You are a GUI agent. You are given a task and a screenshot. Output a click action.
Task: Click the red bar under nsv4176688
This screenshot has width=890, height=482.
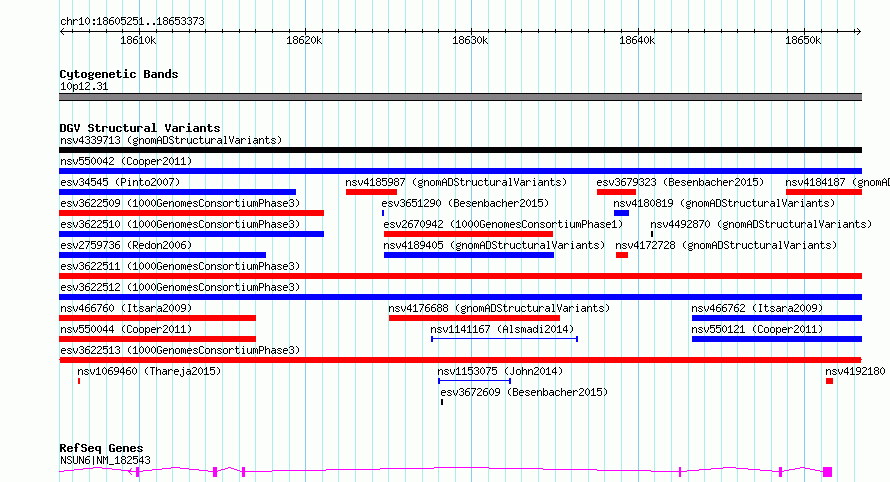[x=474, y=318]
